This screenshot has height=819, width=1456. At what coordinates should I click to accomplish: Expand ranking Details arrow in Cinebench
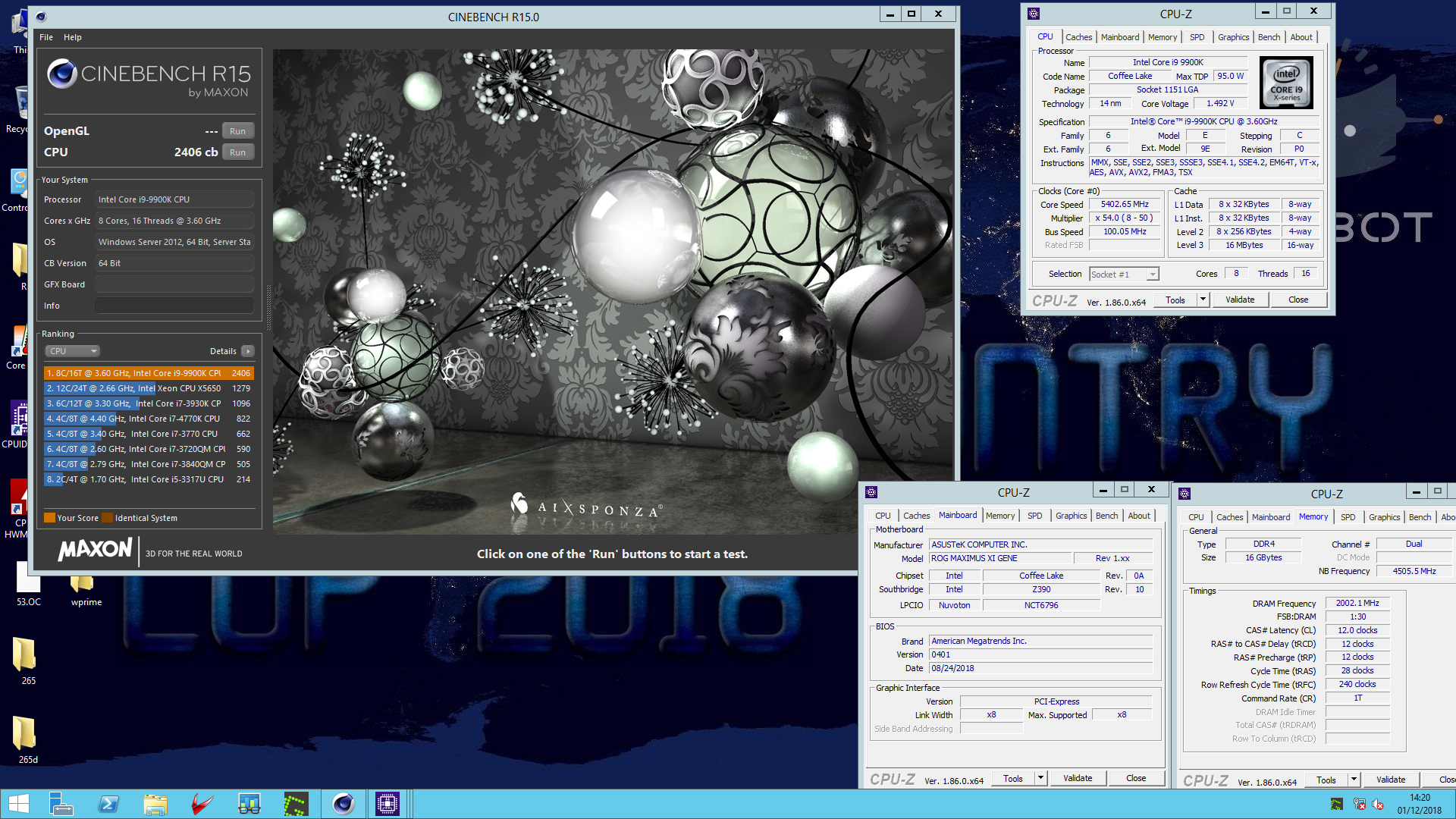tap(247, 351)
